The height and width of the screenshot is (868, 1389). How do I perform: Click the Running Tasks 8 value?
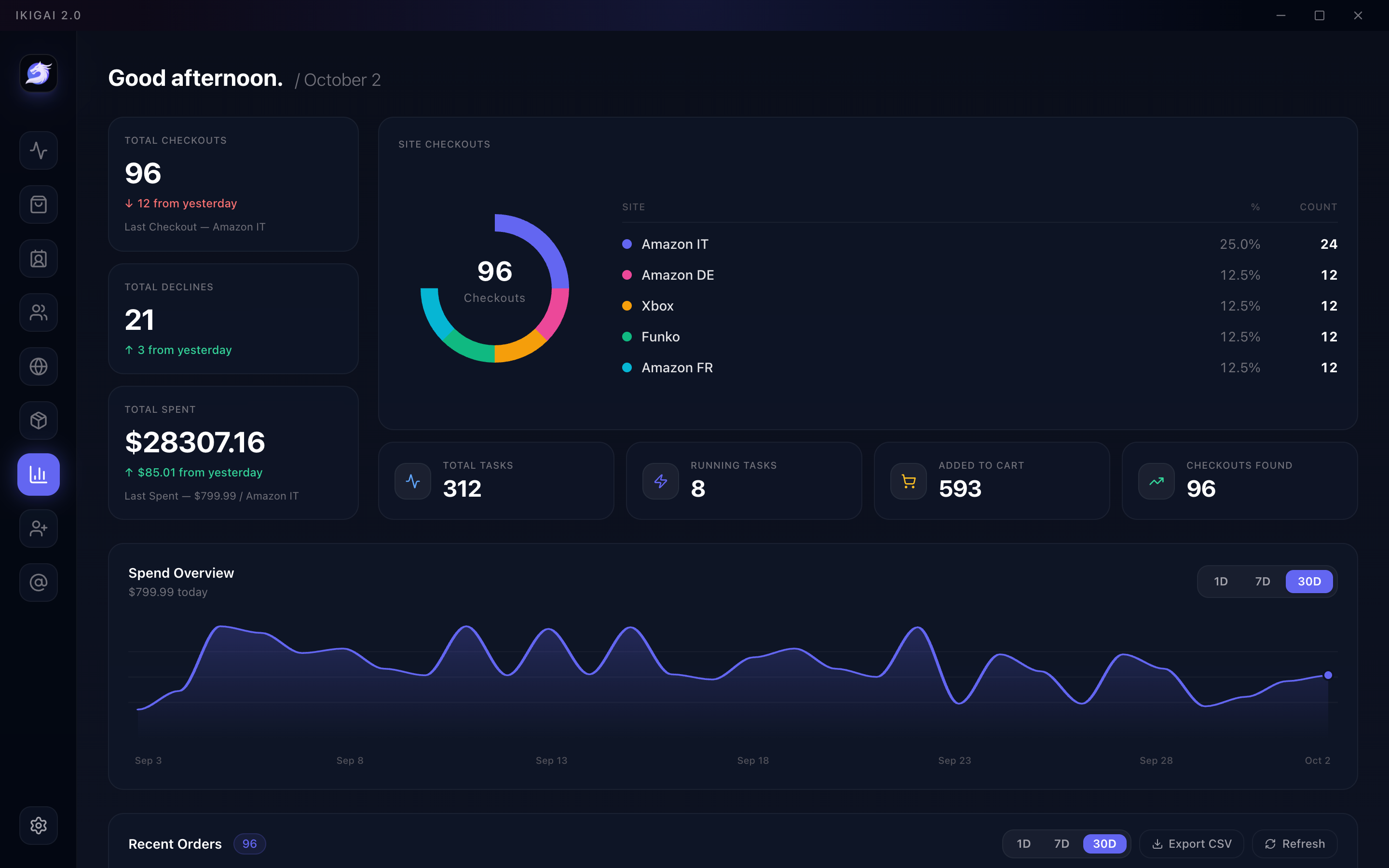[698, 488]
